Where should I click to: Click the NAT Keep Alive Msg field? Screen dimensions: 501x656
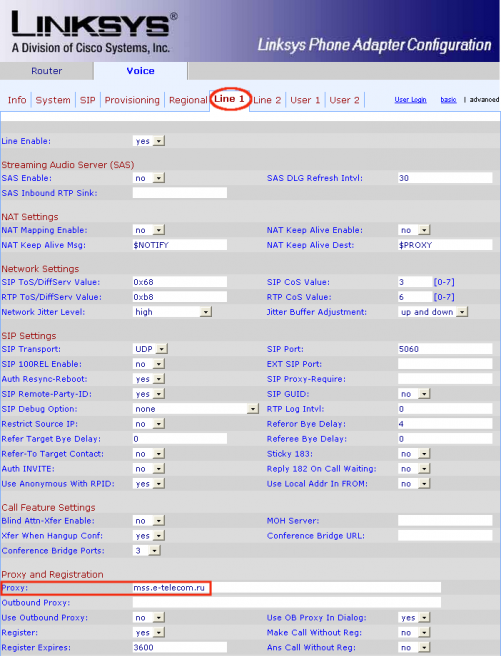pyautogui.click(x=180, y=245)
